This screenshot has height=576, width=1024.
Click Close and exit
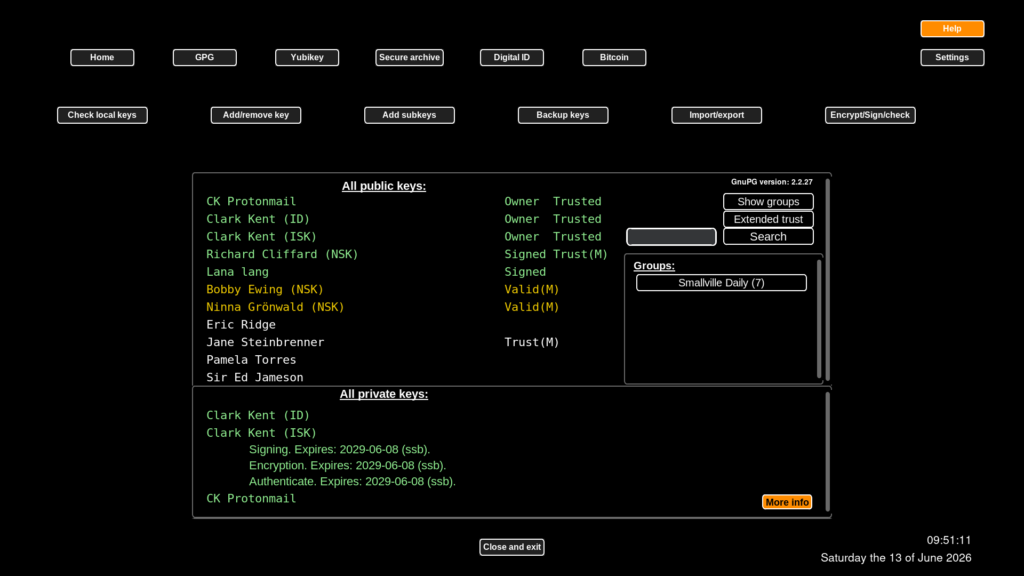(x=512, y=547)
